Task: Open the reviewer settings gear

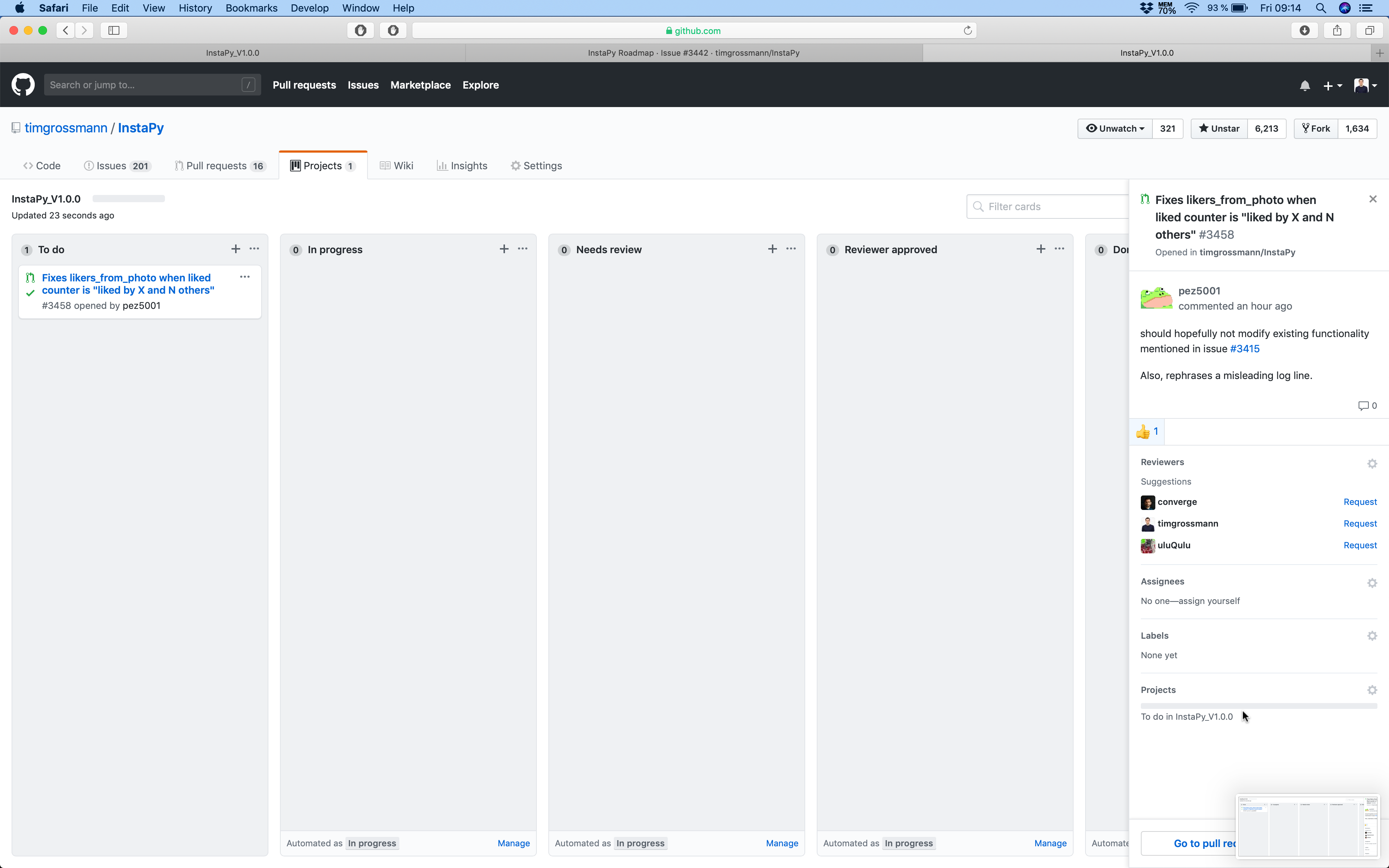Action: coord(1372,464)
